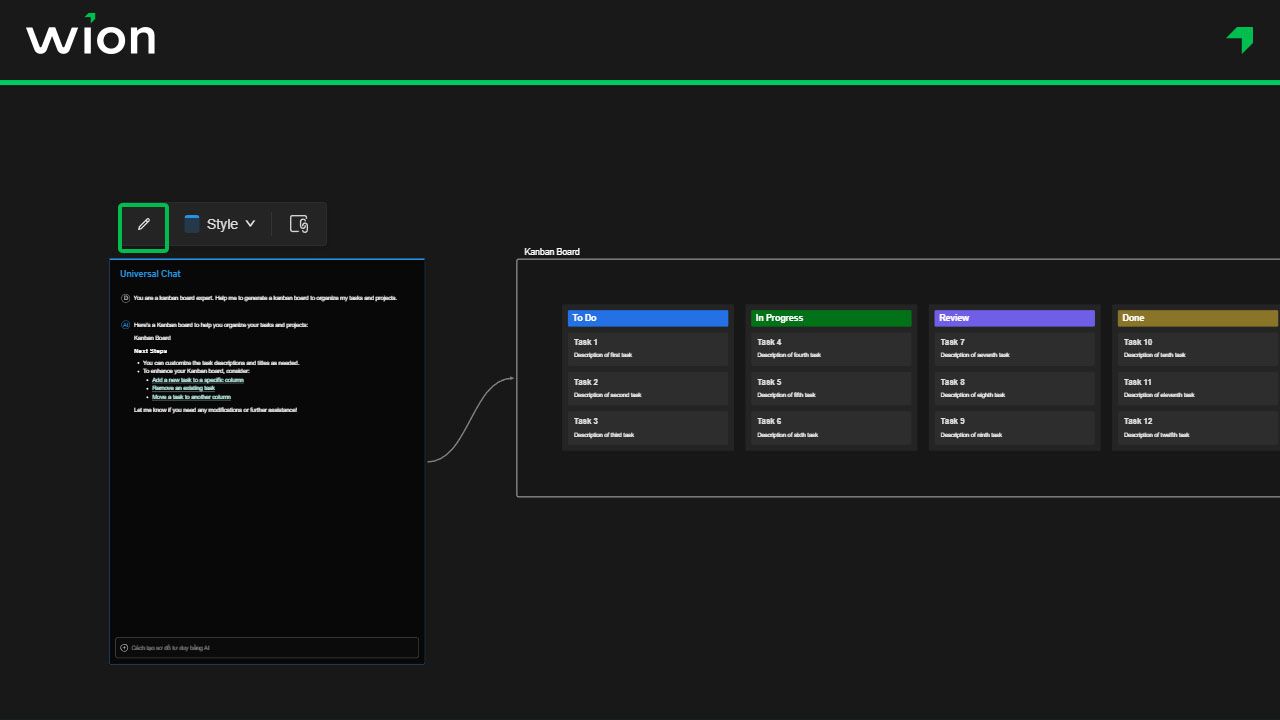Select the In Progress column header
Image resolution: width=1280 pixels, height=720 pixels.
[x=830, y=318]
